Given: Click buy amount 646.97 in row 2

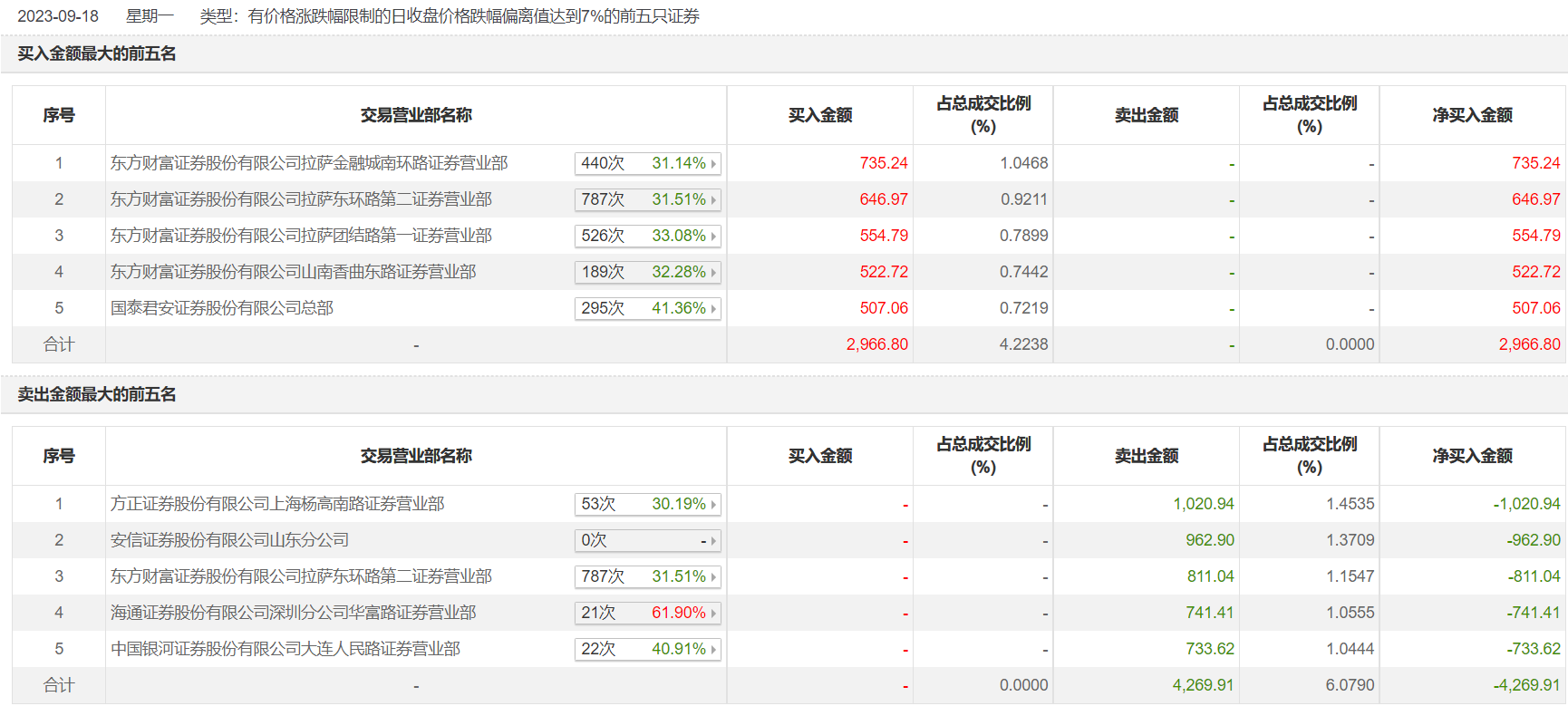Looking at the screenshot, I should click(884, 199).
